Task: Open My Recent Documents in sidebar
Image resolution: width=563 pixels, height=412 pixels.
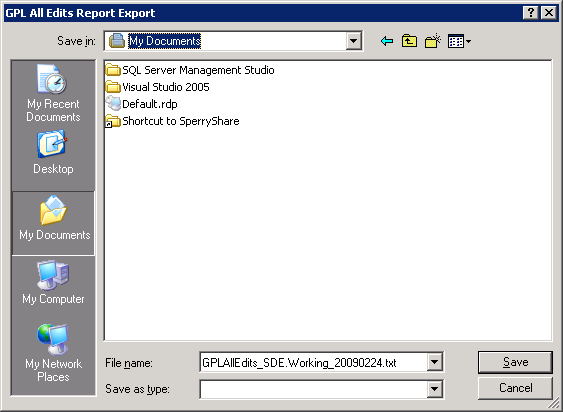Action: click(x=53, y=93)
